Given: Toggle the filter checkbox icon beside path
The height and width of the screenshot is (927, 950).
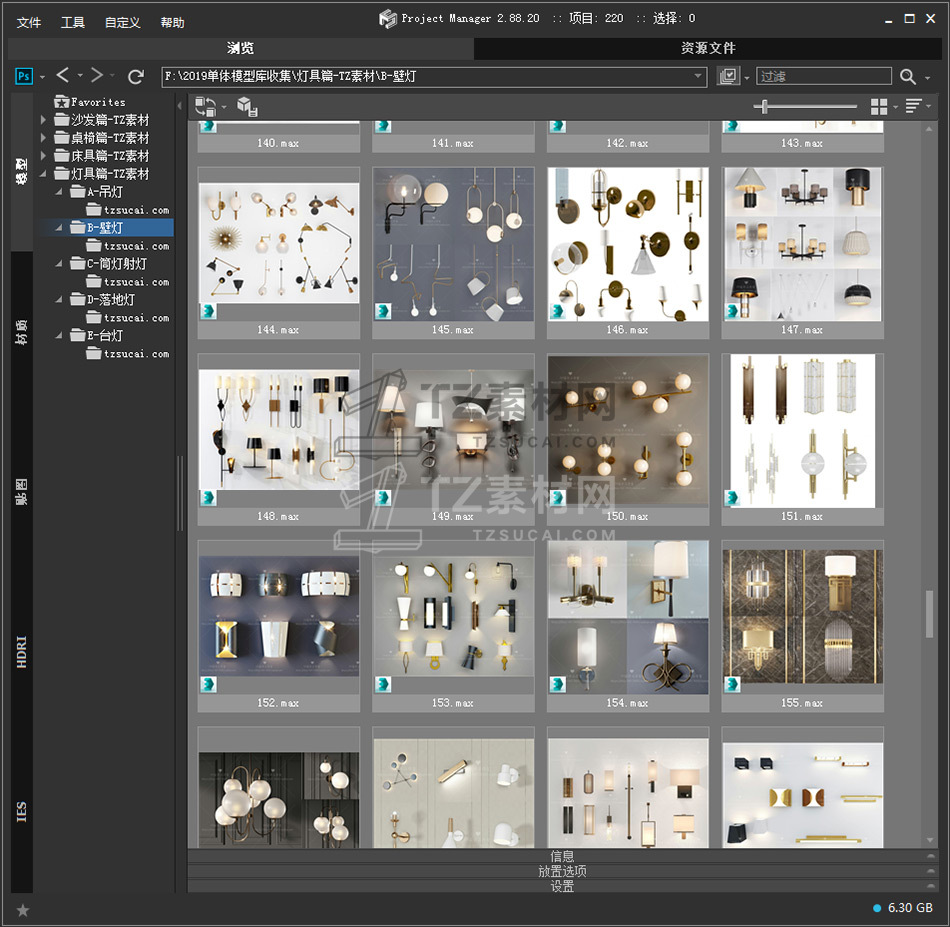Looking at the screenshot, I should click(x=728, y=76).
